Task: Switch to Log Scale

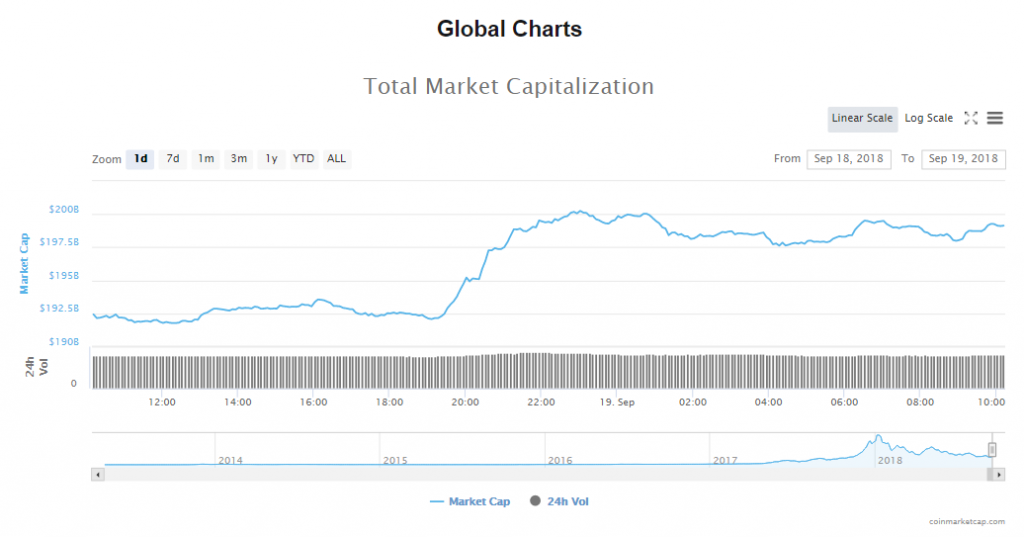Action: [929, 118]
